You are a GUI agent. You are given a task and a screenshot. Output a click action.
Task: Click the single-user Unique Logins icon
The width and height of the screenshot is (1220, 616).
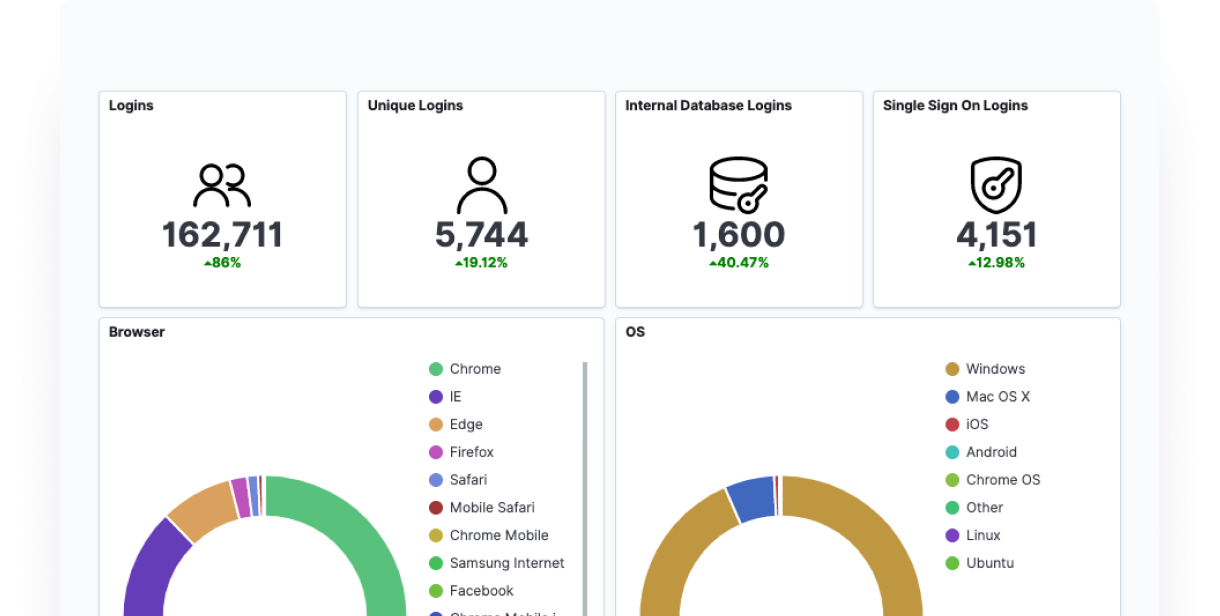[481, 185]
